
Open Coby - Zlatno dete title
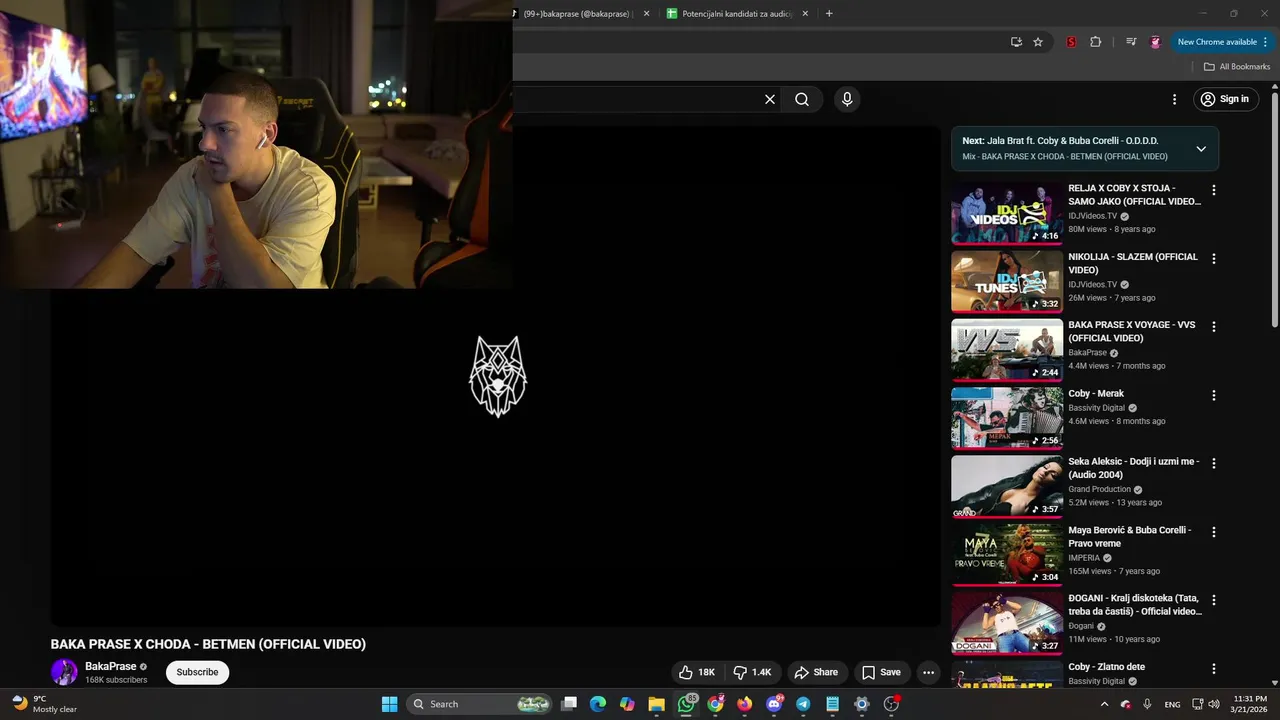[x=1107, y=667]
